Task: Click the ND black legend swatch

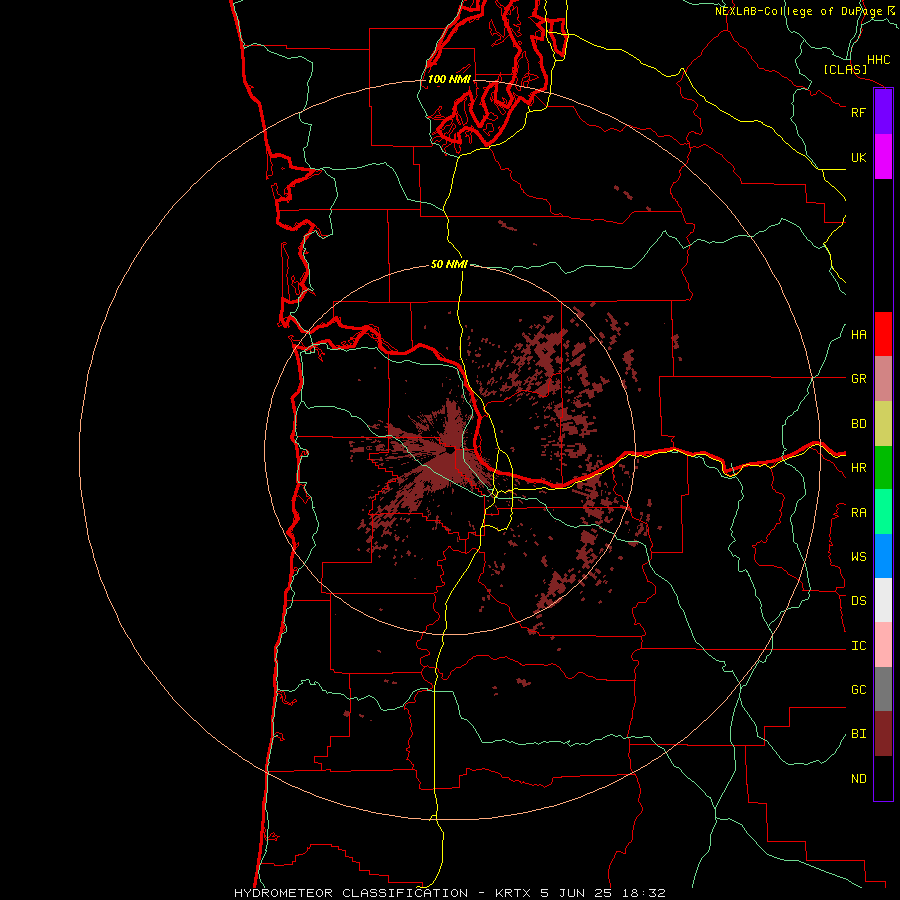Action: pyautogui.click(x=883, y=778)
